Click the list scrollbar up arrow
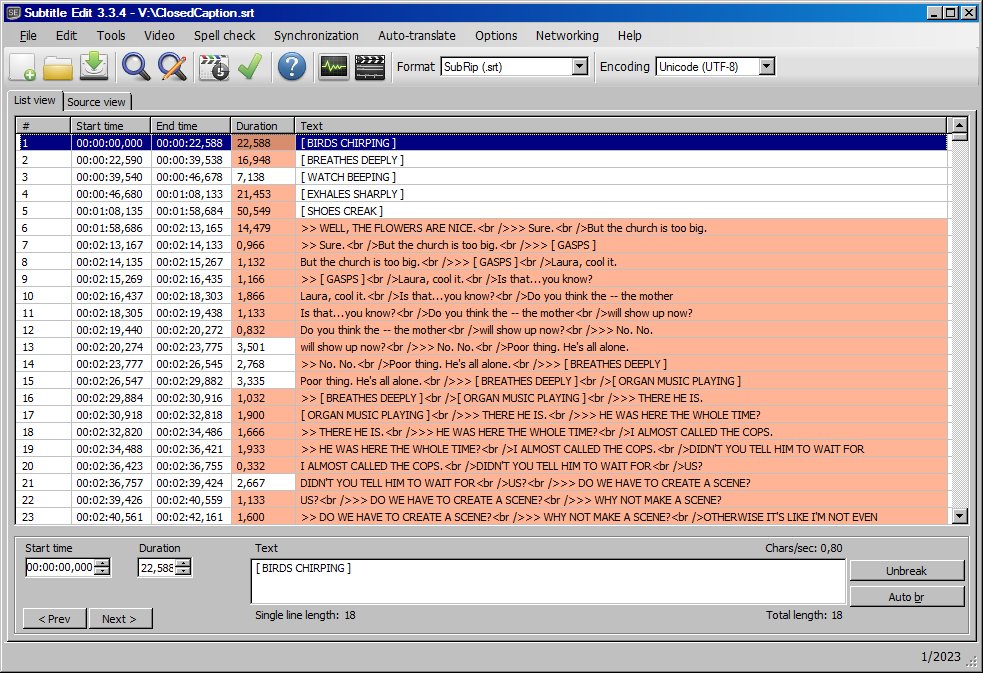Viewport: 983px width, 673px height. (x=960, y=125)
